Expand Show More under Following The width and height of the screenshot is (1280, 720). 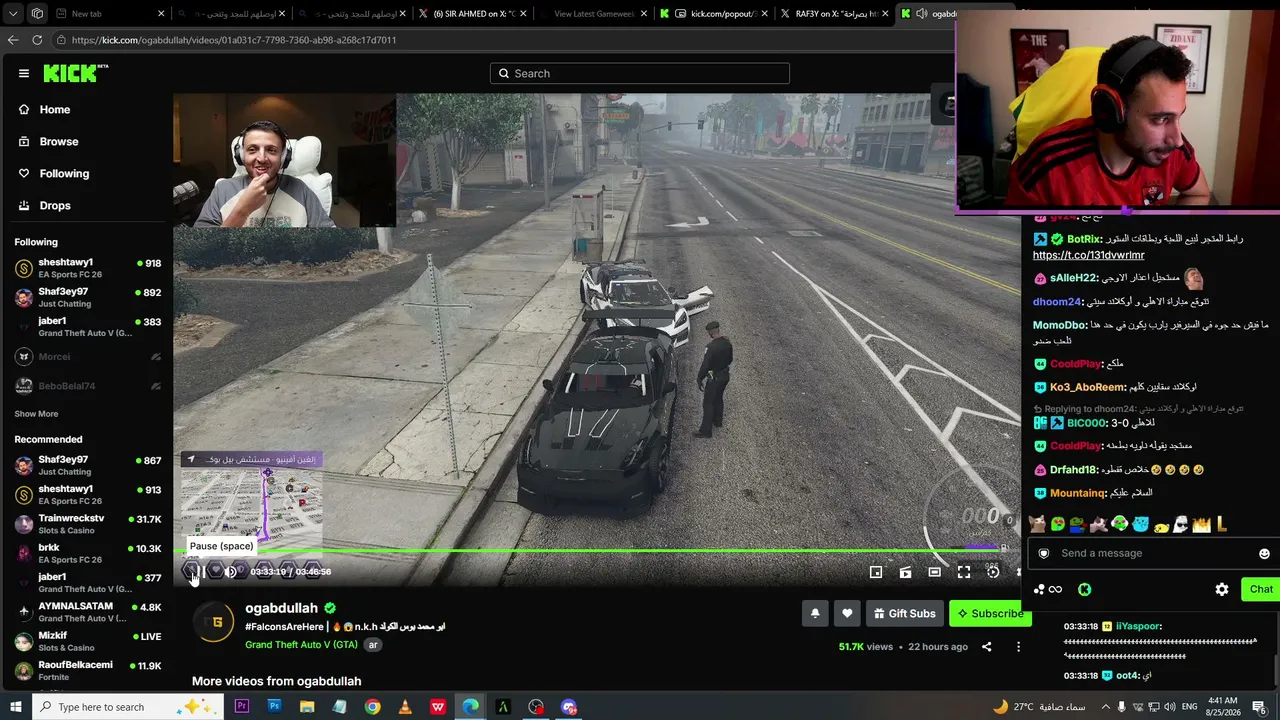click(36, 414)
